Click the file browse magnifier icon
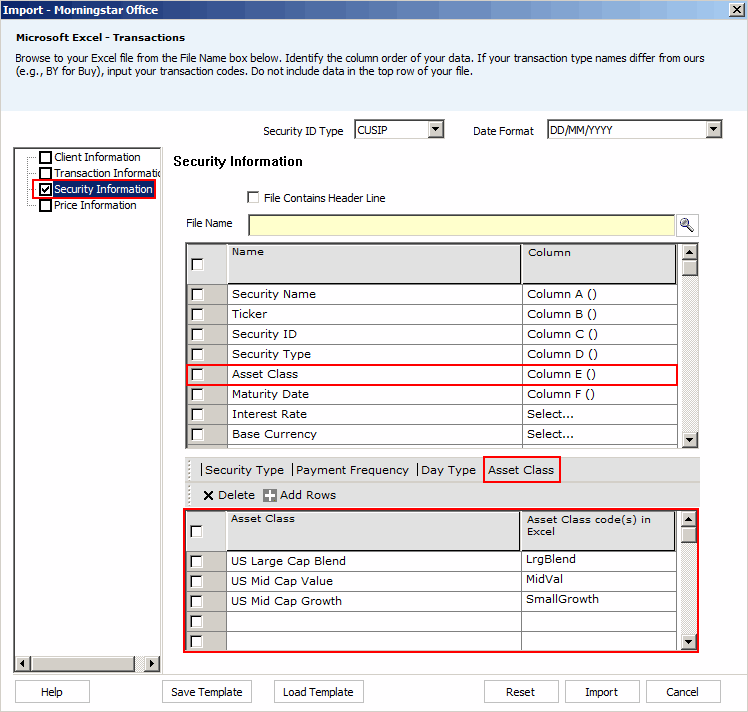 [686, 225]
